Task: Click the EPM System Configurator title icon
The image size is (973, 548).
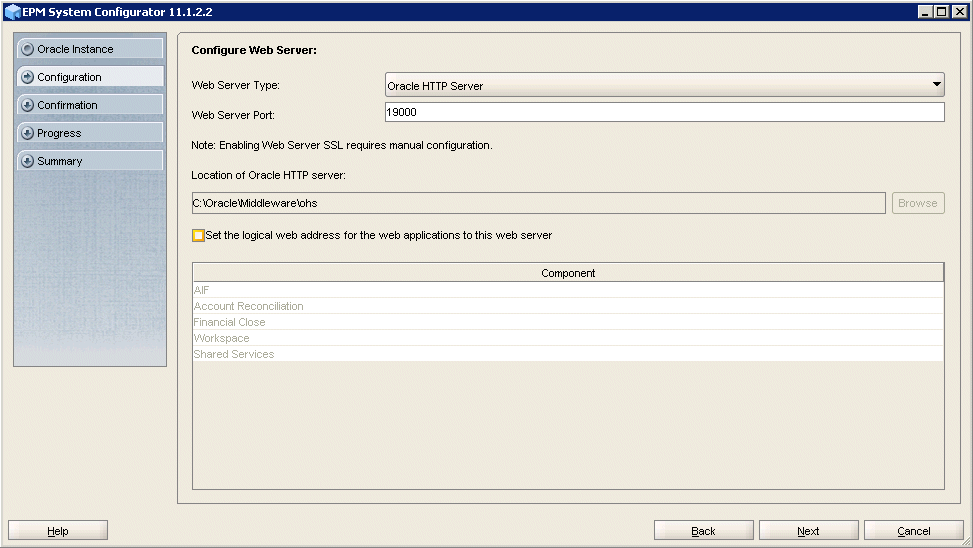Action: tap(12, 12)
